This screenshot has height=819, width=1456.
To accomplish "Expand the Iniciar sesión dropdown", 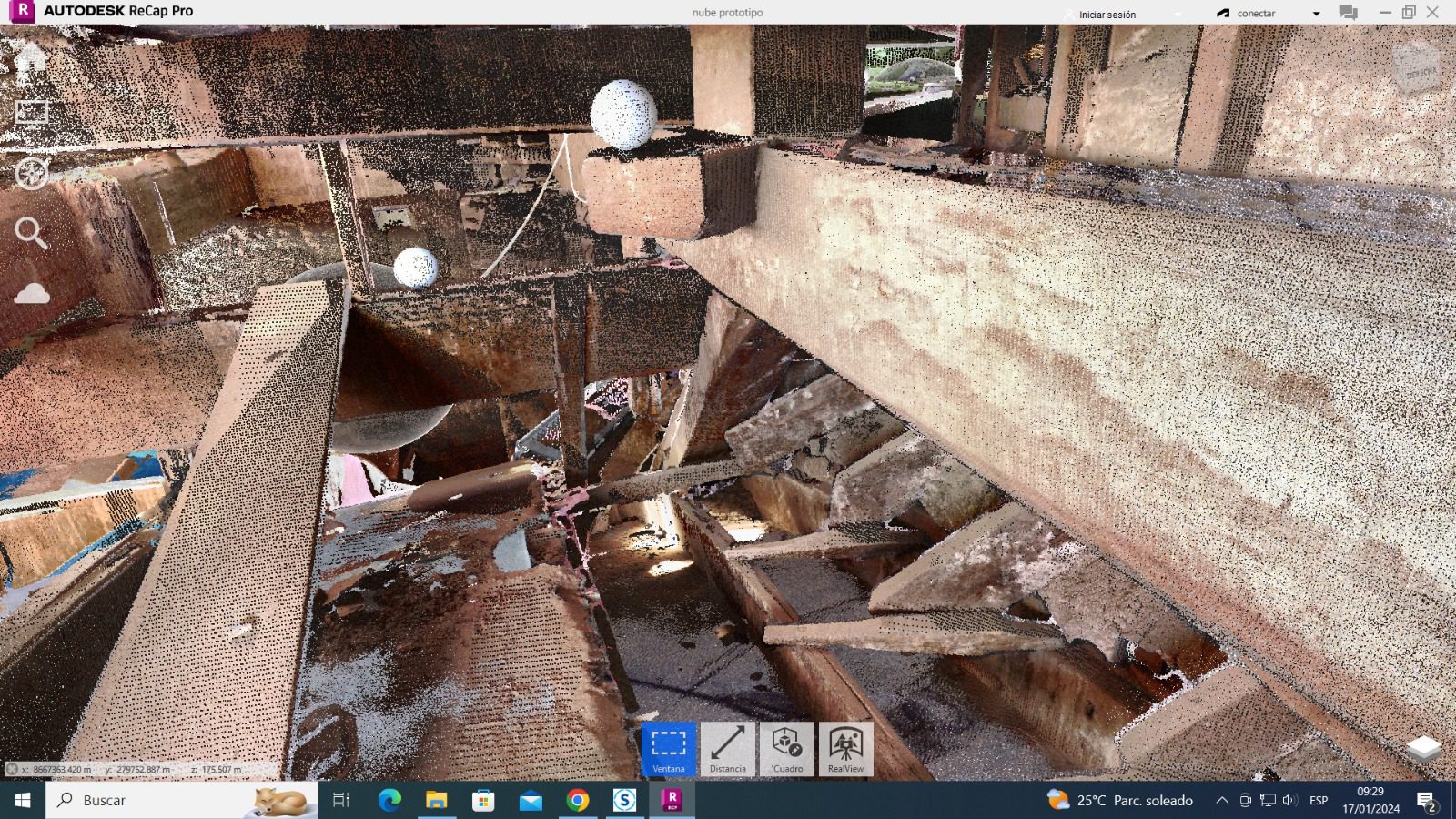I will 1178,15.
